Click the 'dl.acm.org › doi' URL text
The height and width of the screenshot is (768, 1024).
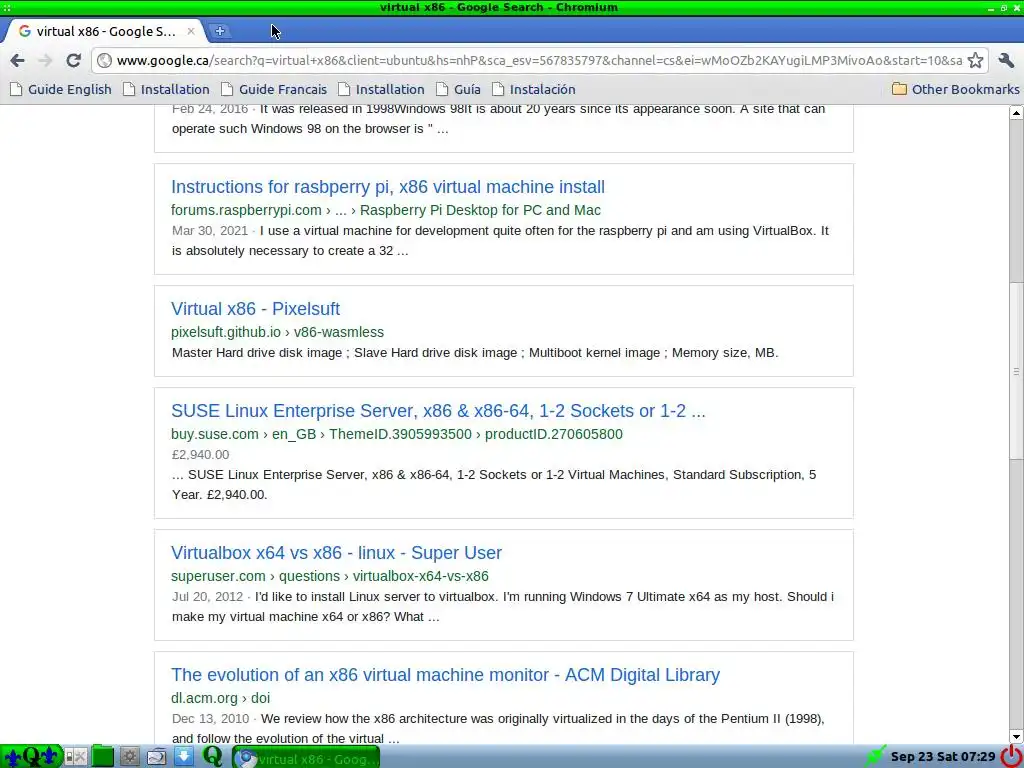221,698
